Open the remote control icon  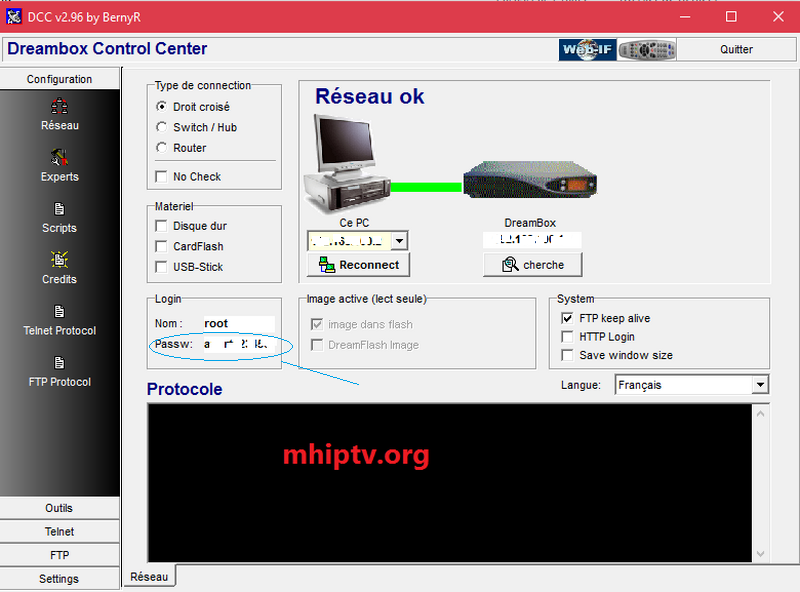(646, 50)
